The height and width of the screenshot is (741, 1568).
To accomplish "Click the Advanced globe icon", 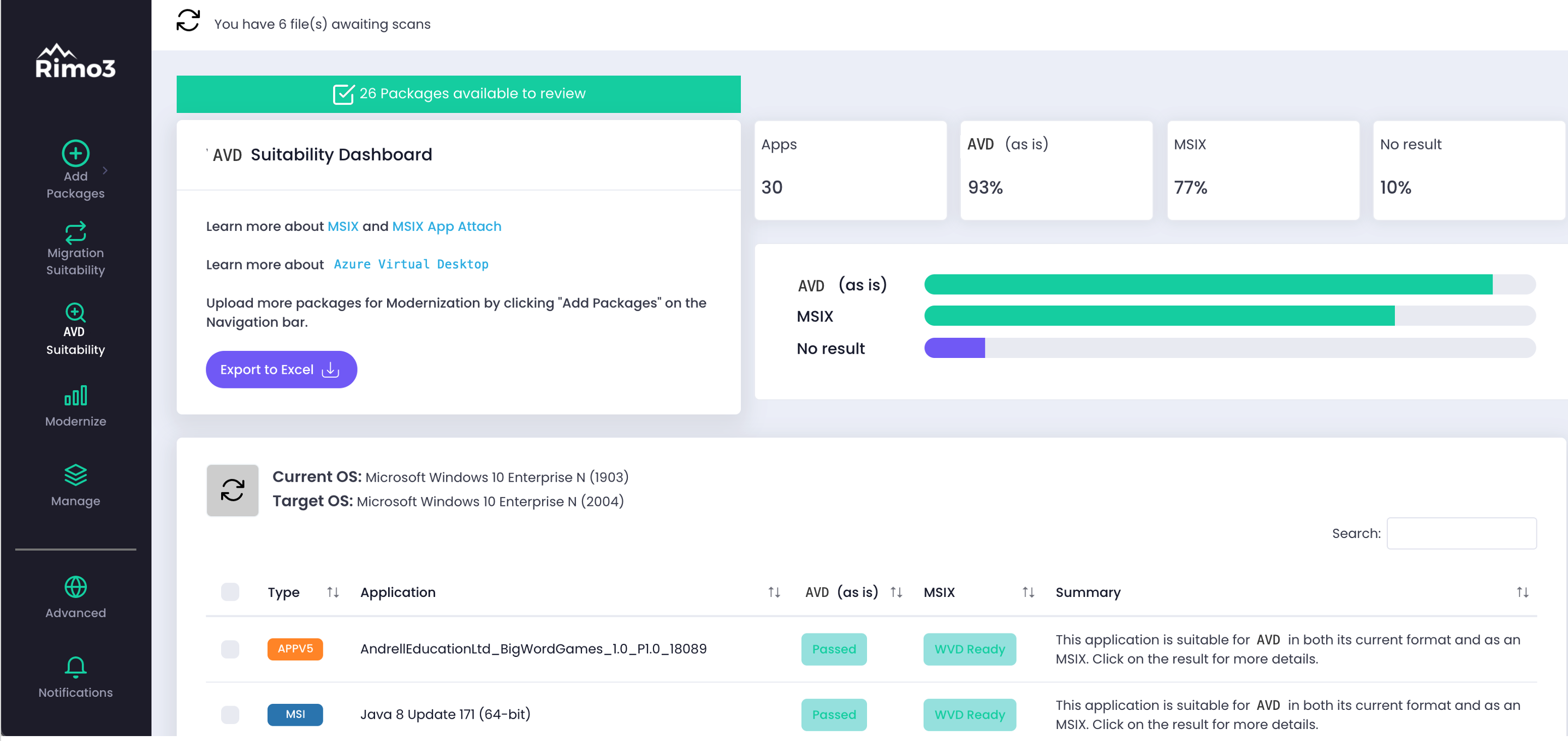I will pyautogui.click(x=75, y=588).
